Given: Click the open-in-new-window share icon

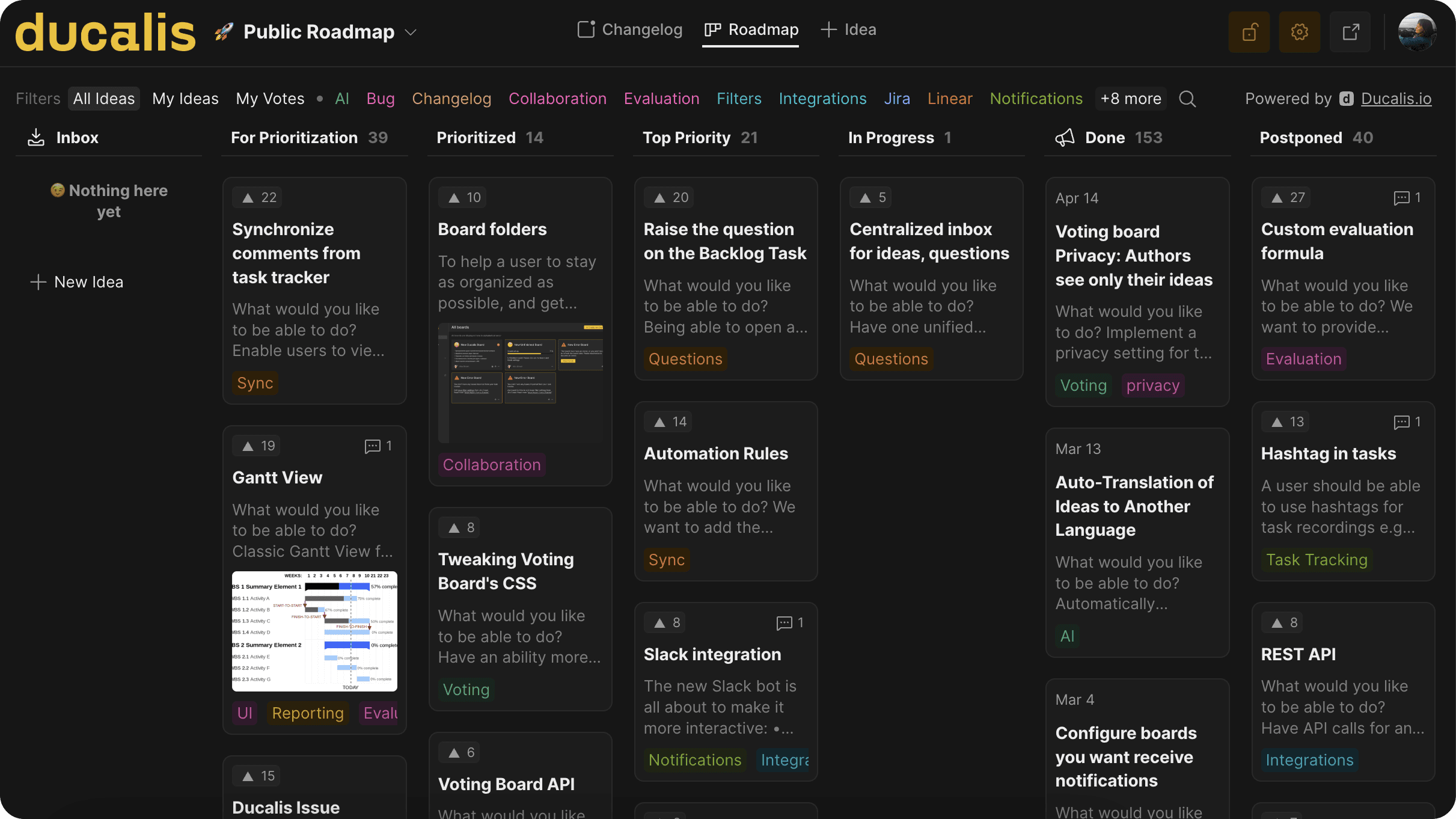Looking at the screenshot, I should point(1350,32).
